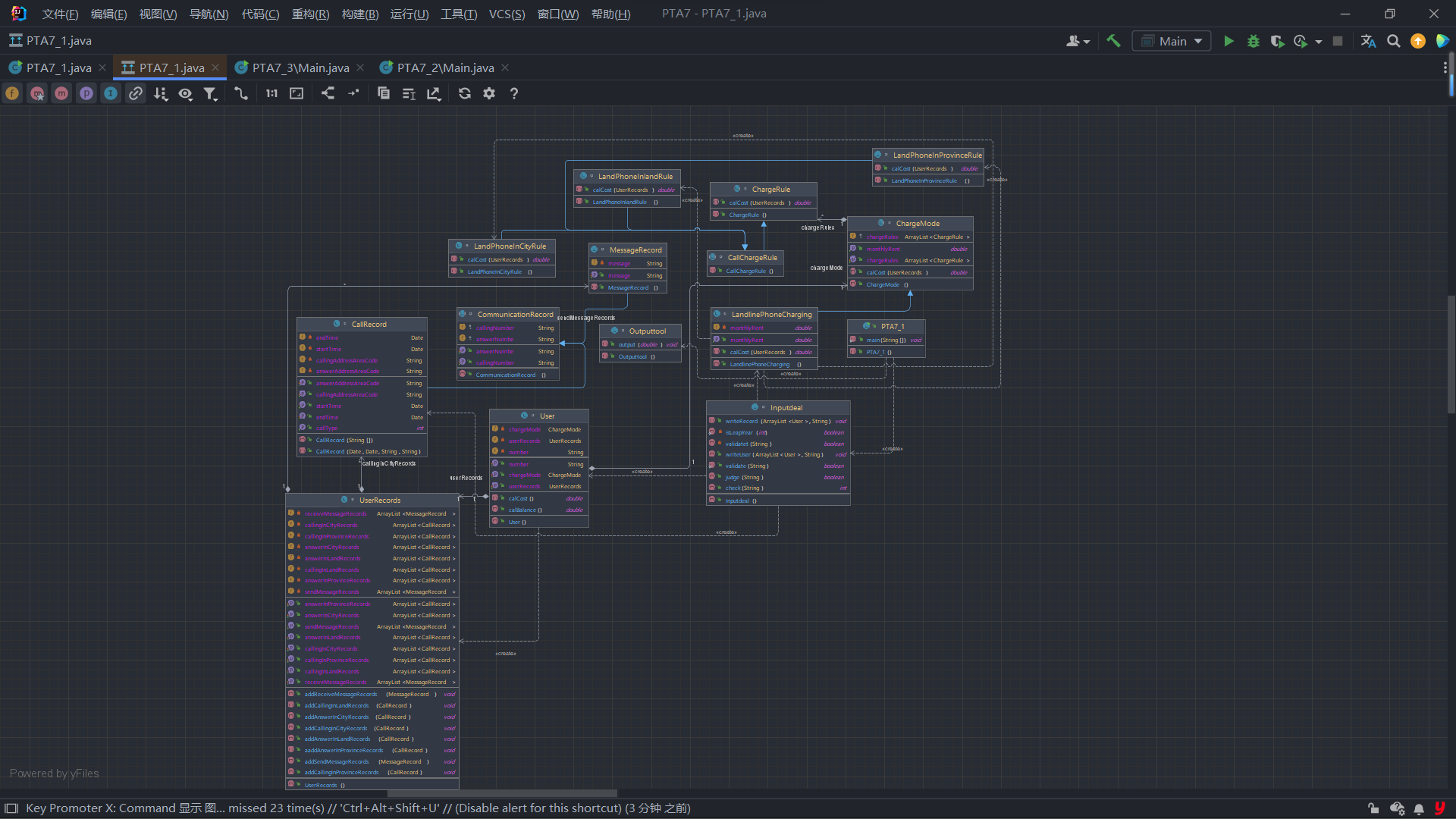Open the diagram filter funnel dropdown
Screen dimensions: 1456x819
[210, 93]
